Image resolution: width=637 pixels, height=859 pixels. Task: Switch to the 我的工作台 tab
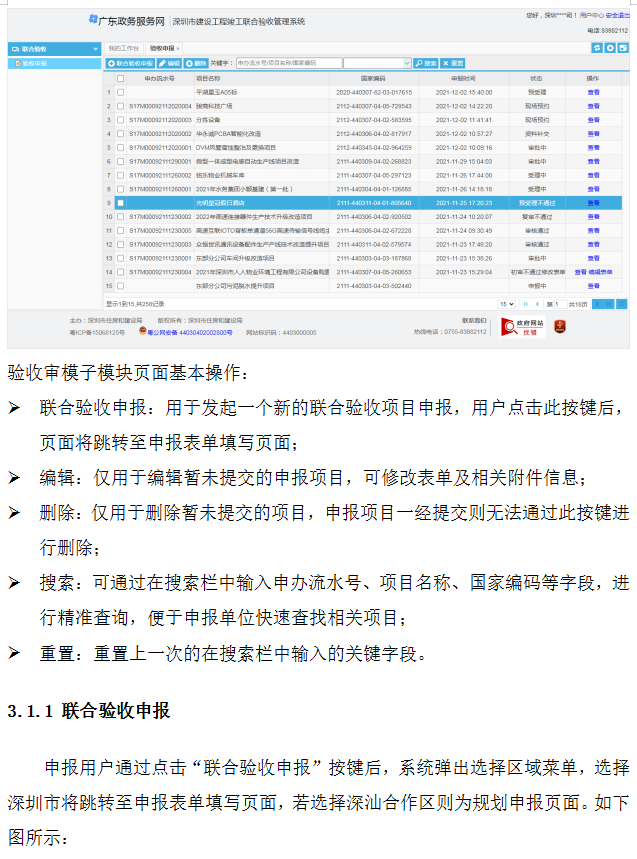pyautogui.click(x=124, y=48)
